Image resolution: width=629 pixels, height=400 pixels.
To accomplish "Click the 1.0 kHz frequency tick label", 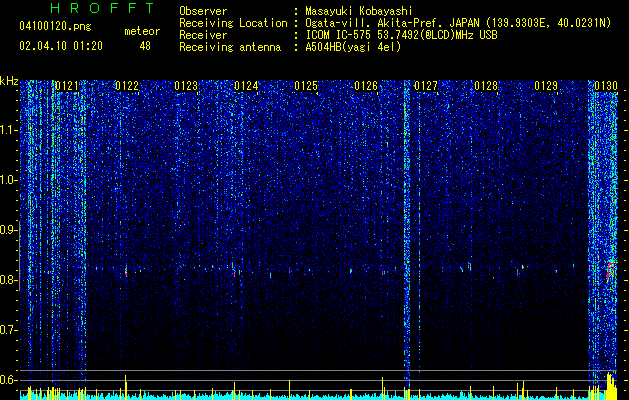I will coord(8,180).
